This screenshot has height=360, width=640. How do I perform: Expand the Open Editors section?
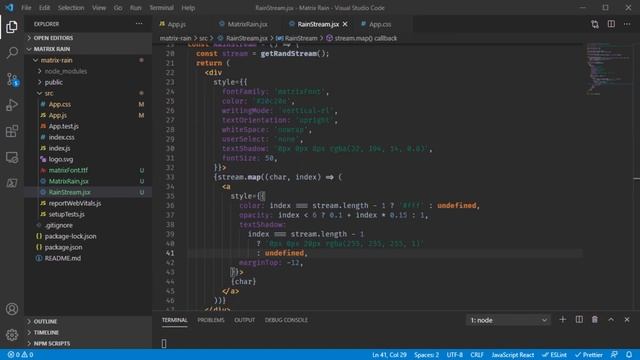pos(88,38)
